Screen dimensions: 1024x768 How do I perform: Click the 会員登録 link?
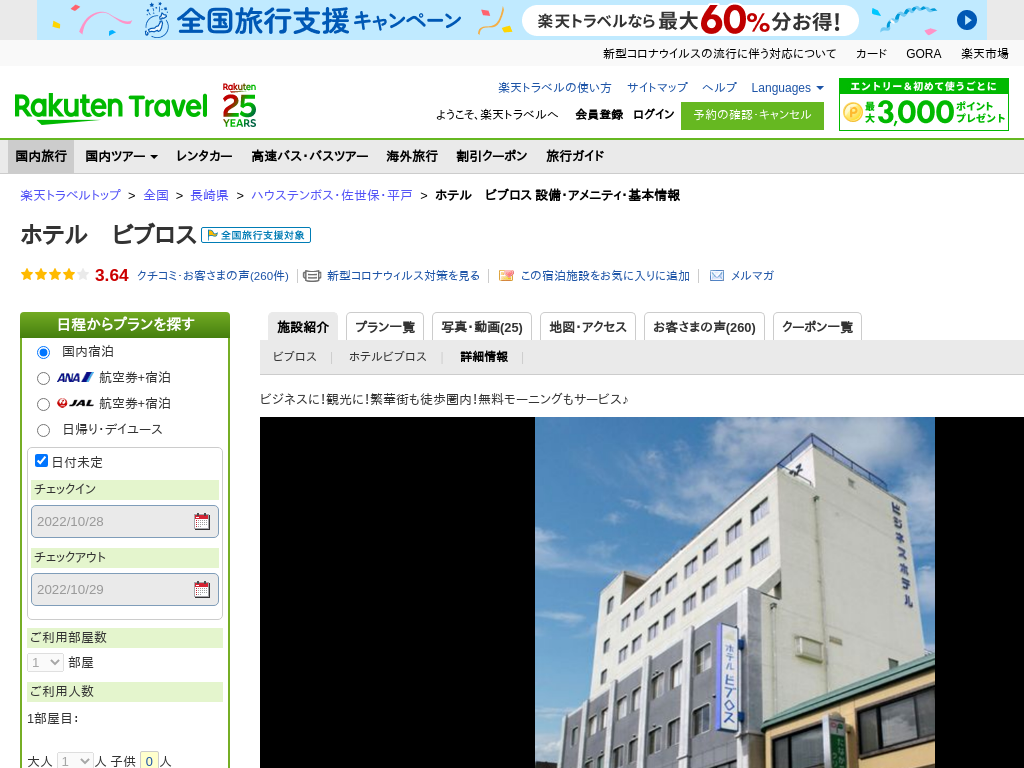point(599,114)
